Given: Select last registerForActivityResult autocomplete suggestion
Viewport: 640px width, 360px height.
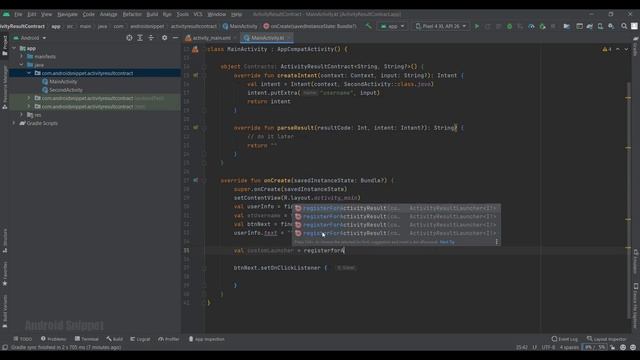Looking at the screenshot, I should pos(396,233).
